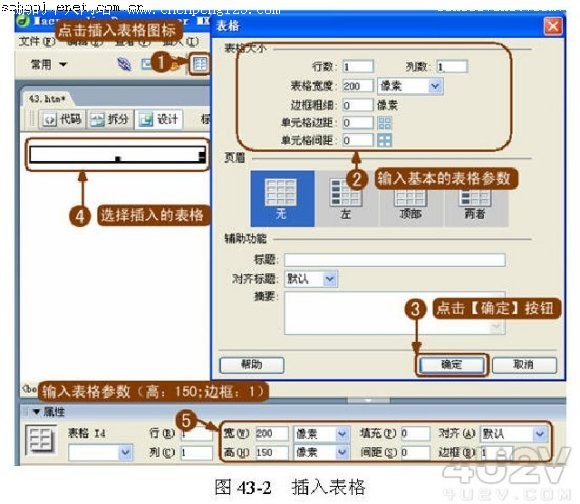The height and width of the screenshot is (504, 580).
Task: Click the Dreamweaver application icon in title bar
Action: point(24,20)
